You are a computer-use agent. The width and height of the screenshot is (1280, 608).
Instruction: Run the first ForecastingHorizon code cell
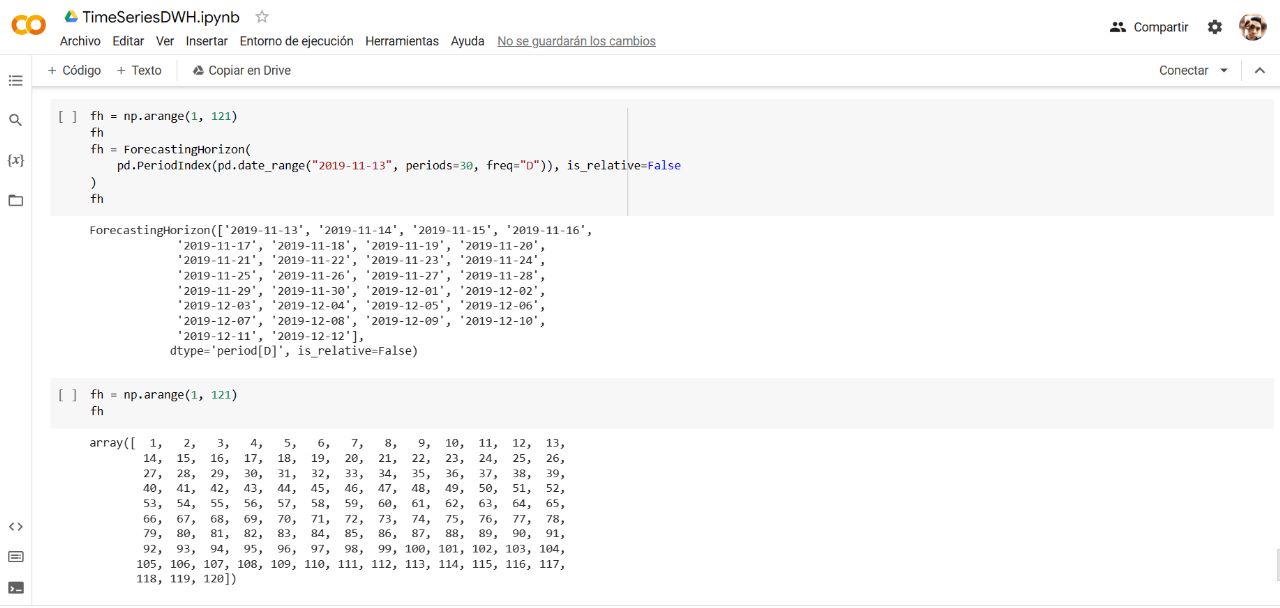pos(67,117)
